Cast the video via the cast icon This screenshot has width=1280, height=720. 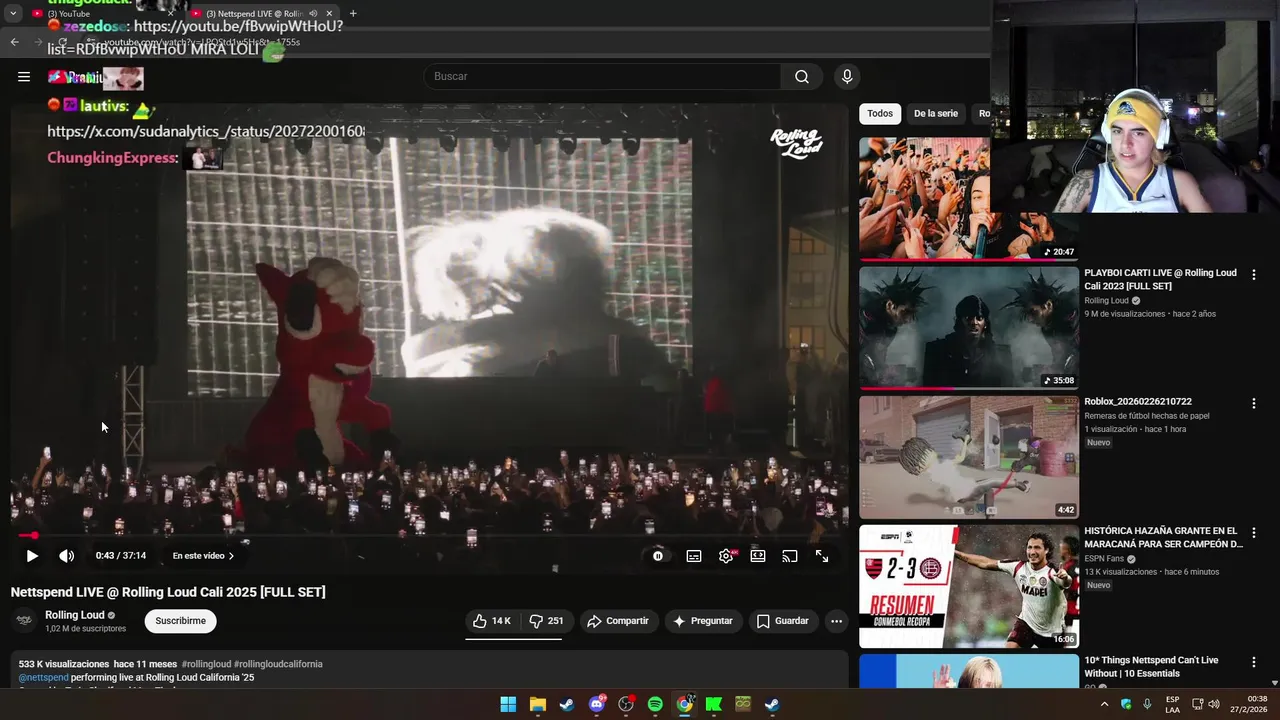point(790,556)
